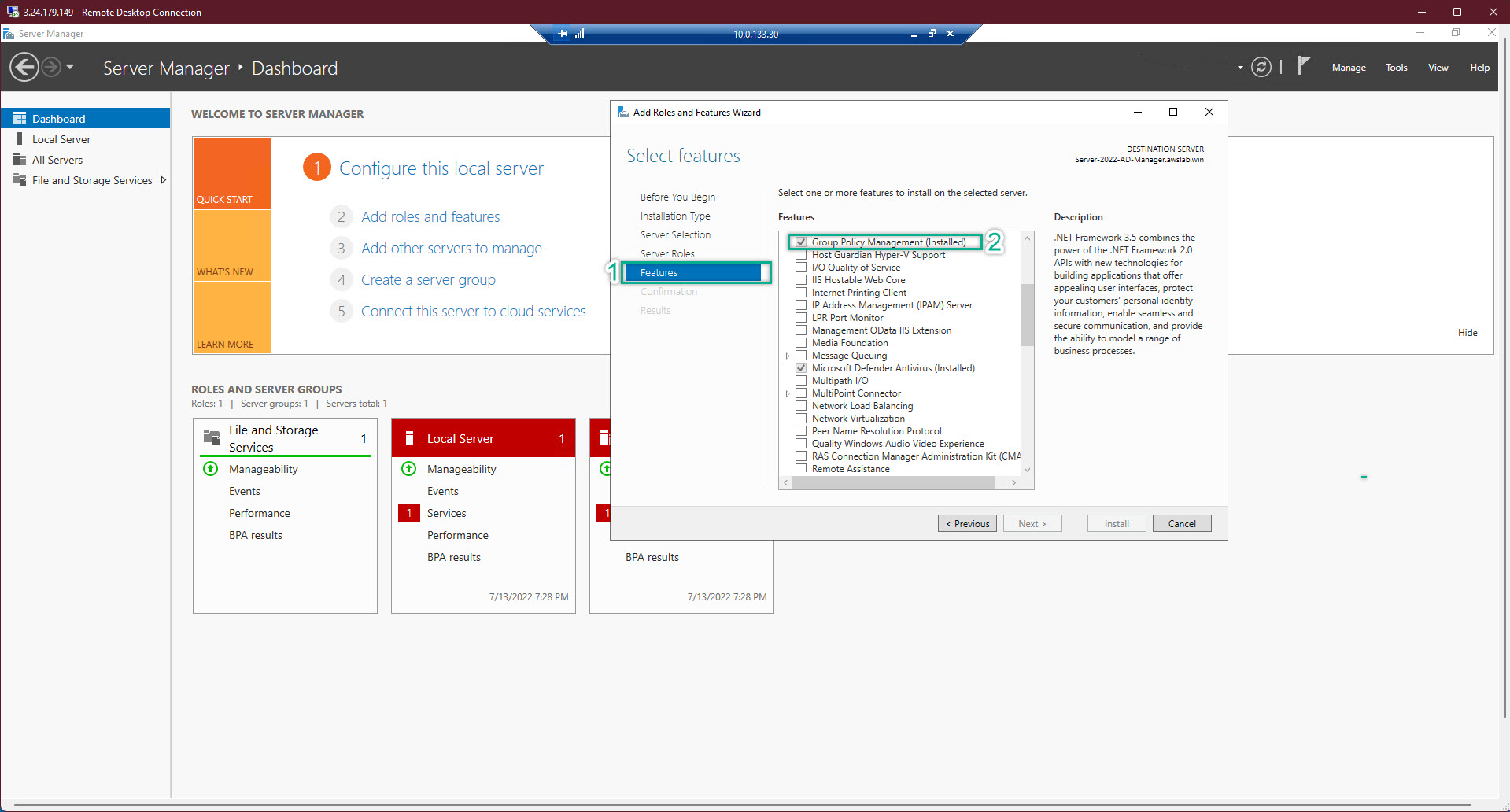
Task: Open the Notifications flag icon
Action: (1303, 66)
